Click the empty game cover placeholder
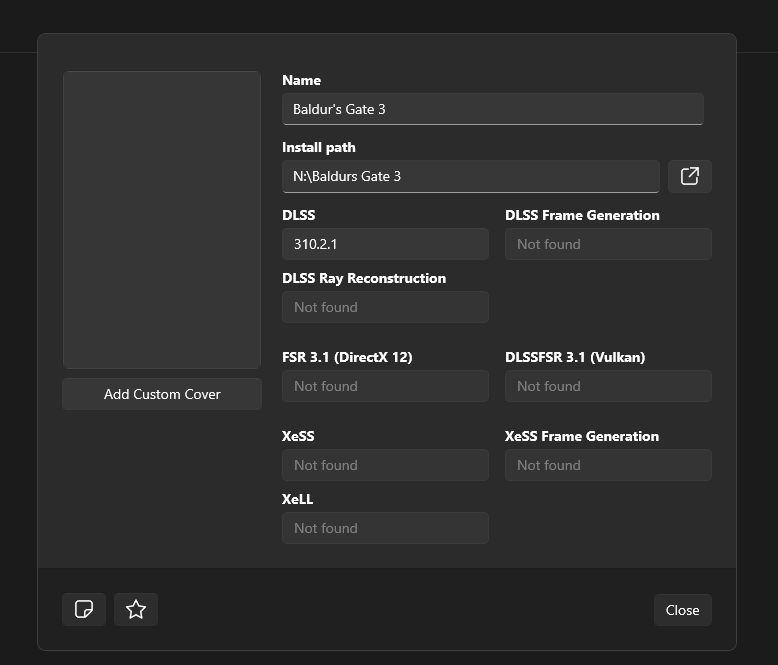This screenshot has height=665, width=778. (162, 220)
